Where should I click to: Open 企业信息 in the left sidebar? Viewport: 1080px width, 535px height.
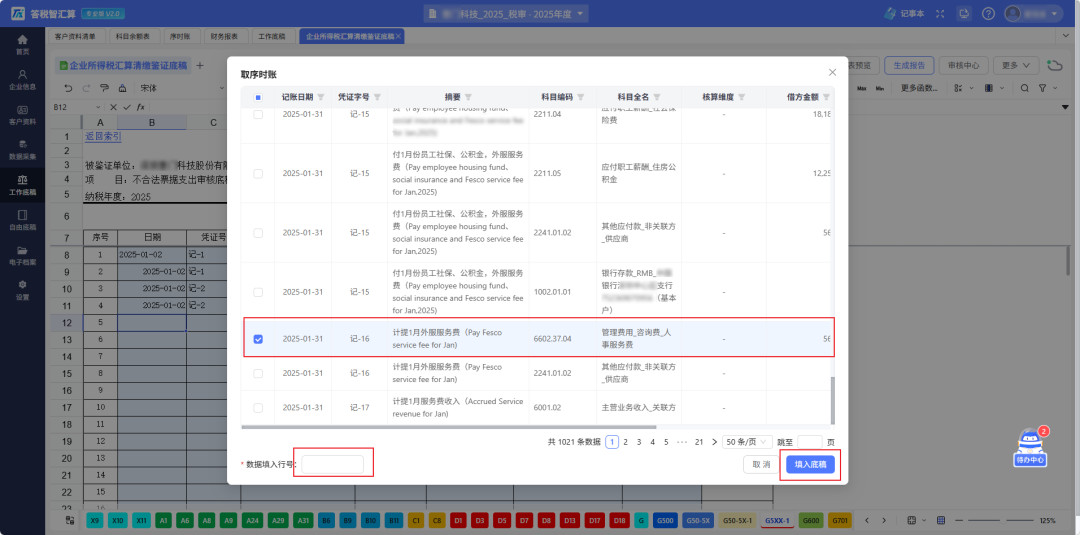click(22, 80)
